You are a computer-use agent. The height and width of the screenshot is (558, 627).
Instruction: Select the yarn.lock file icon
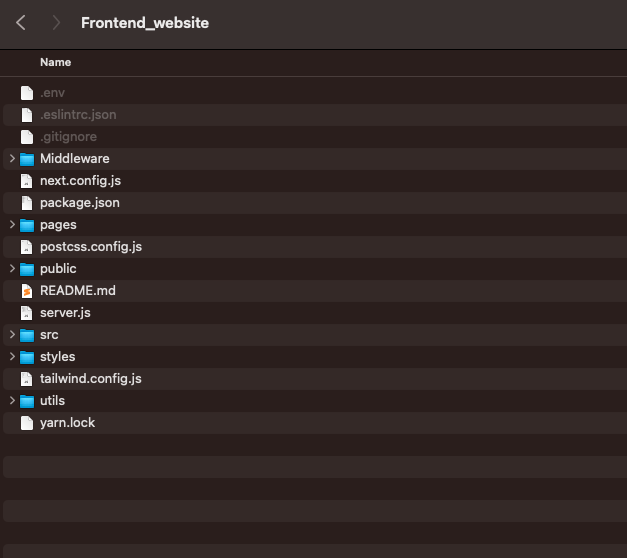coord(27,423)
